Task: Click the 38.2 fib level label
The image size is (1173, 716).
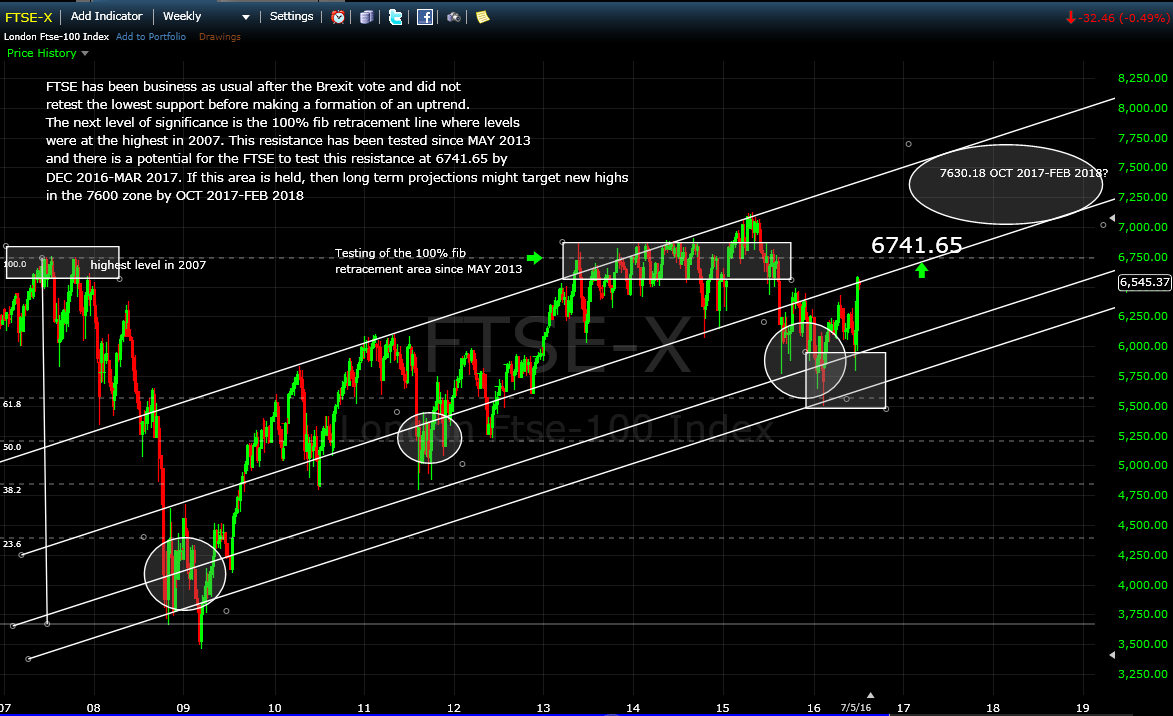Action: 12,490
